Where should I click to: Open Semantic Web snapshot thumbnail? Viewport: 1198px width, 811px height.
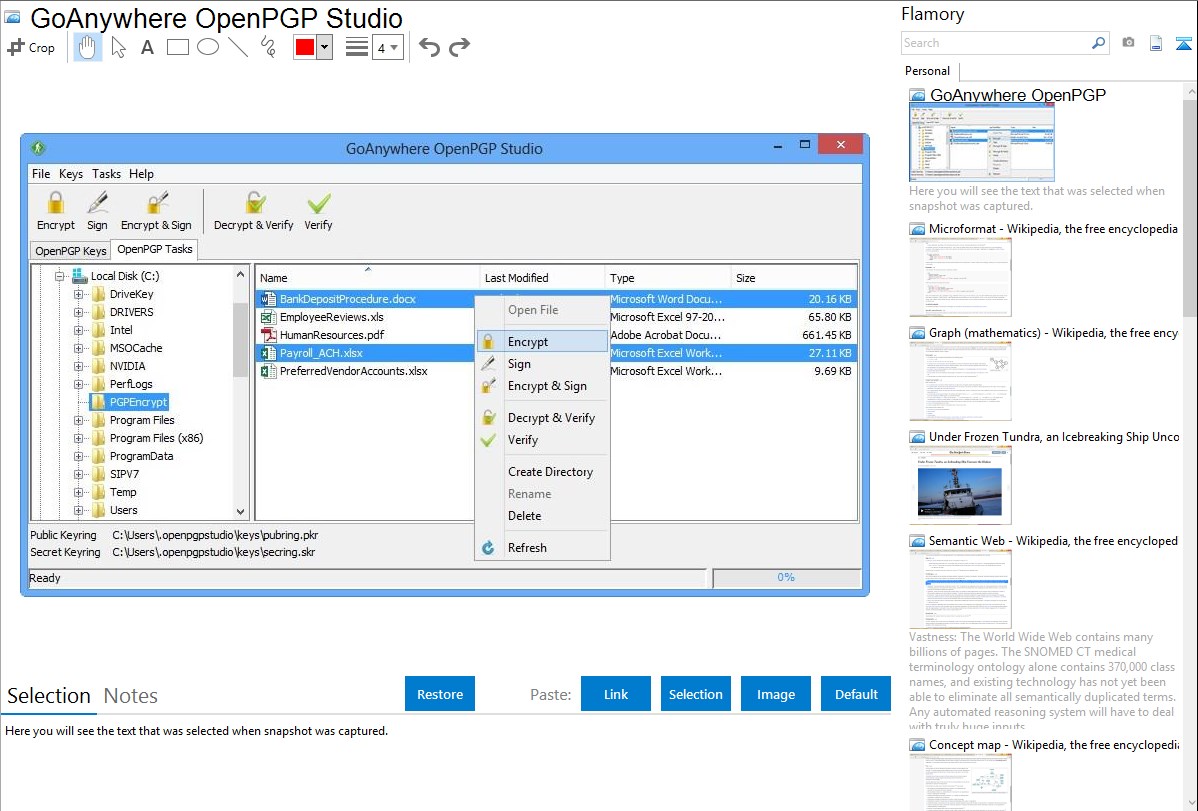[960, 589]
